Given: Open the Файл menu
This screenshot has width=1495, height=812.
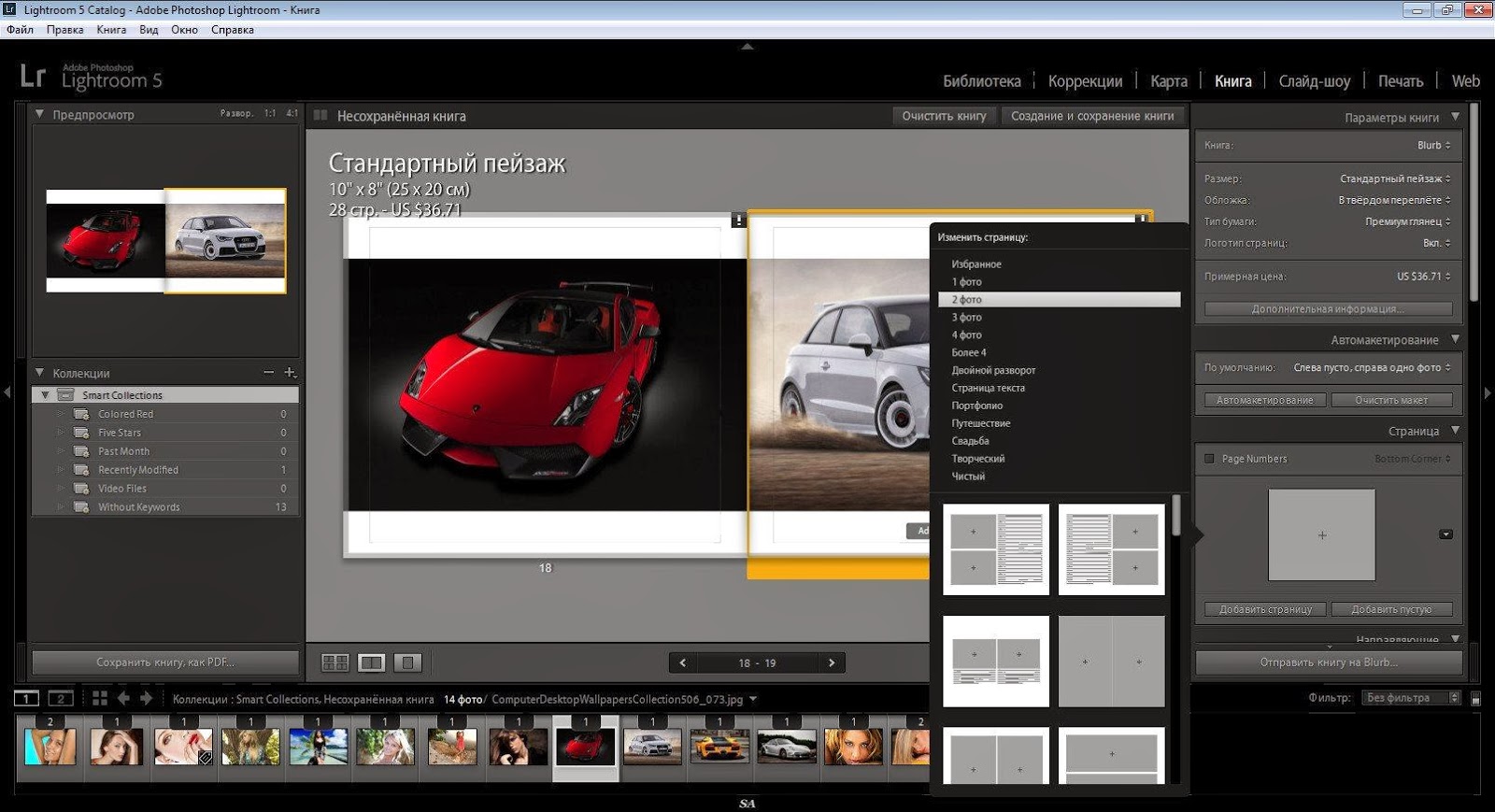Looking at the screenshot, I should pos(20,30).
